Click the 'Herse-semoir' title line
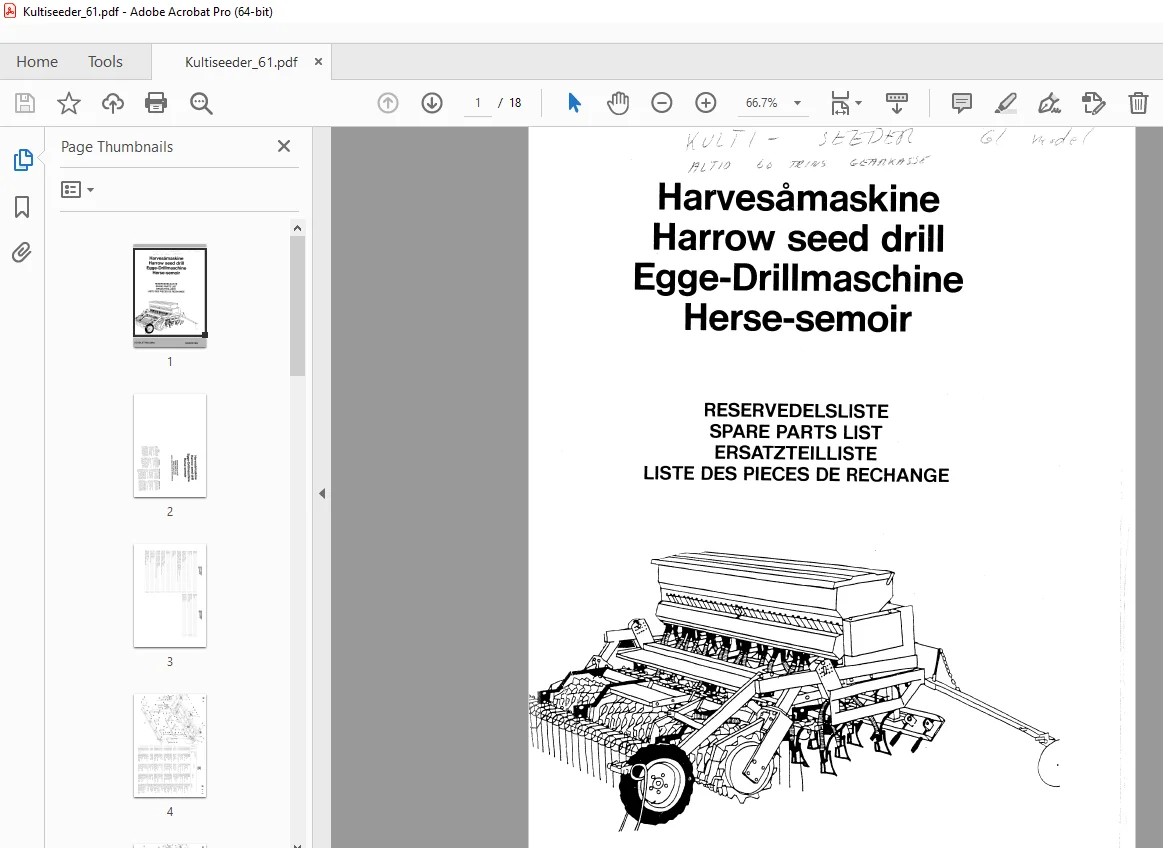Viewport: 1163px width, 848px height. point(797,318)
